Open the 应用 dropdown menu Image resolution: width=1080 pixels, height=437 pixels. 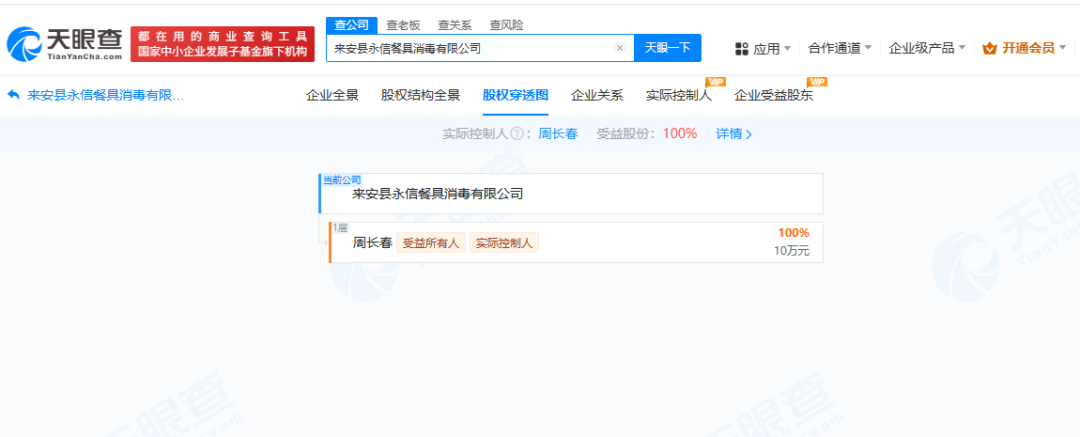click(763, 48)
